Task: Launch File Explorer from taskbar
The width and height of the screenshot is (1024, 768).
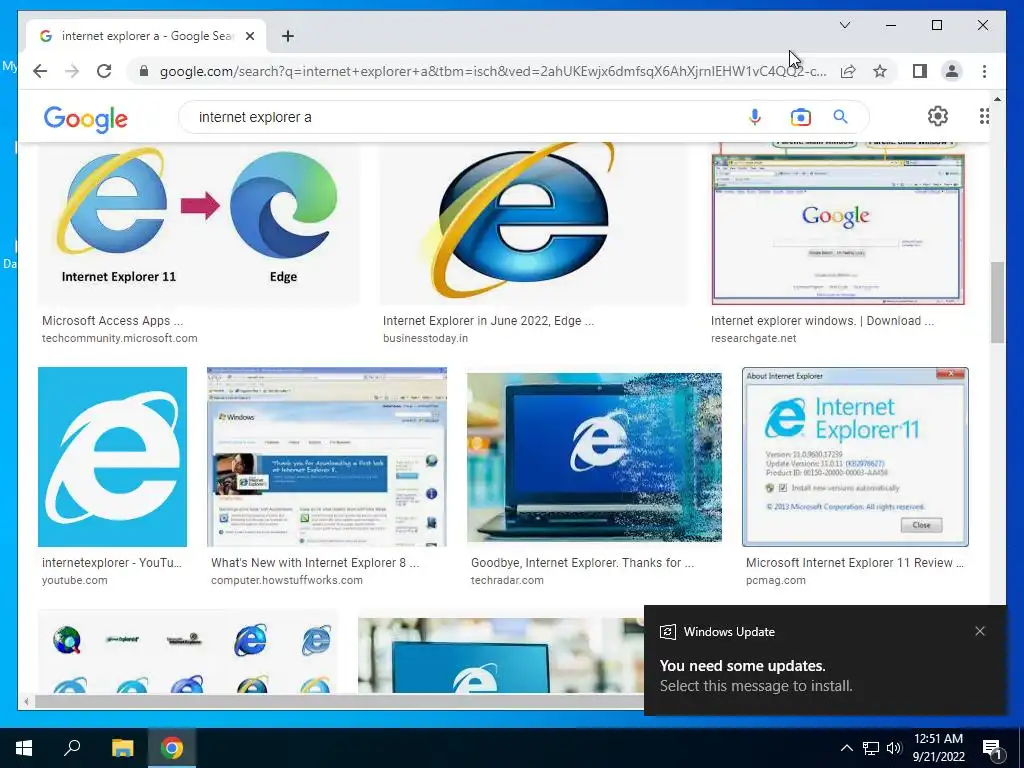Action: click(x=122, y=748)
